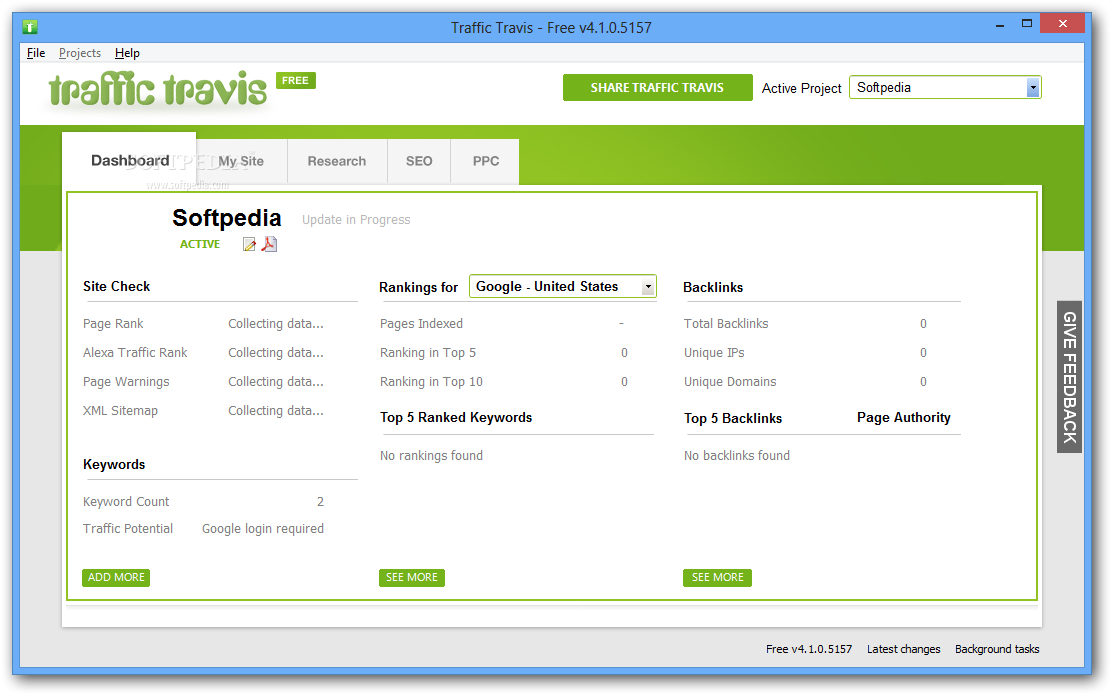
Task: Click the green FREE badge
Action: tap(295, 80)
